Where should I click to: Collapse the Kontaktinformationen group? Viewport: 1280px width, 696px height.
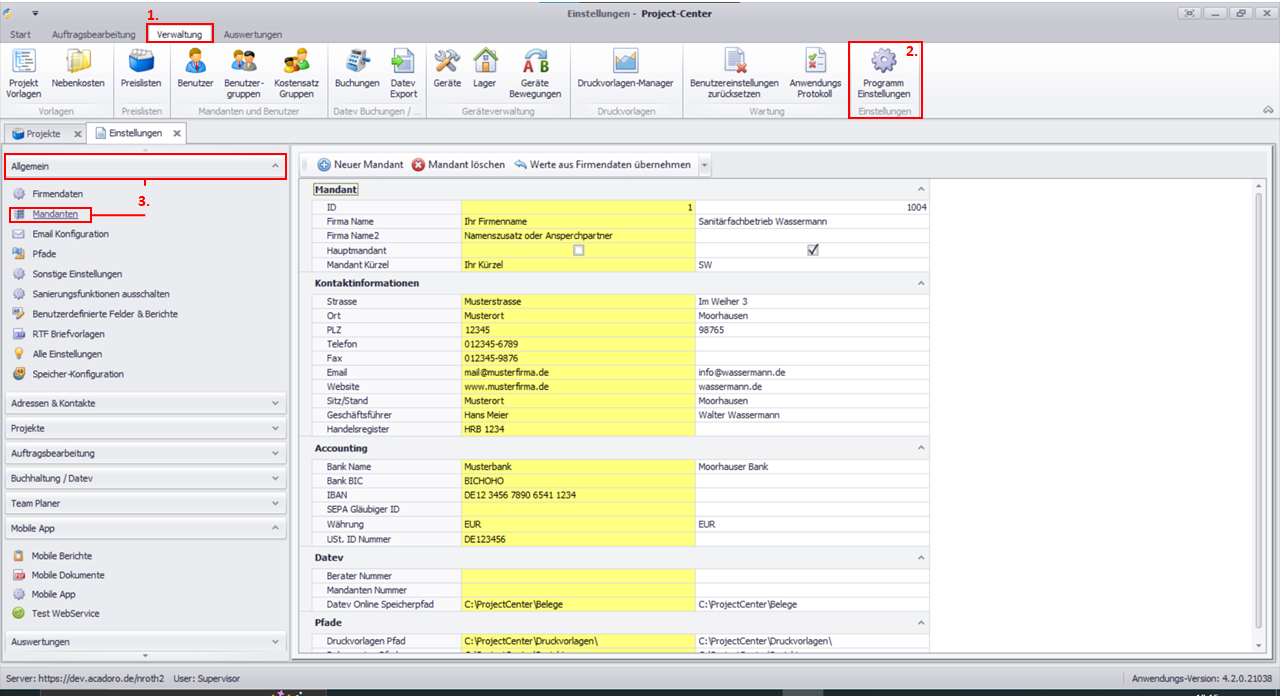point(920,283)
